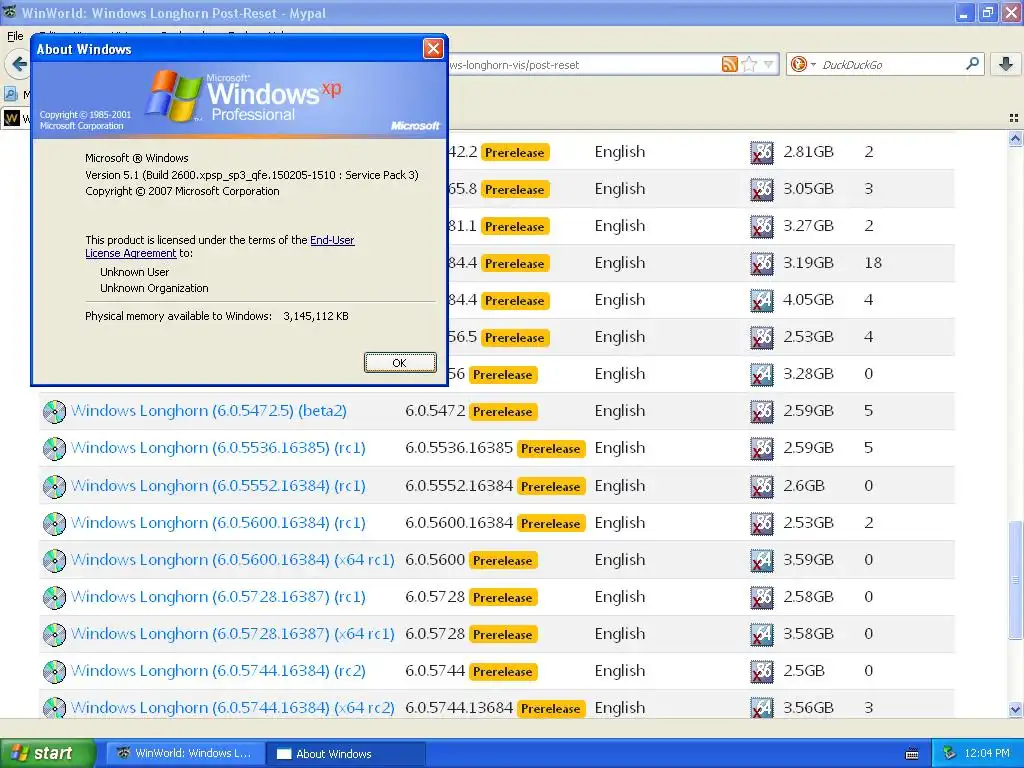1024x768 pixels.
Task: Click x64 architecture icon in 3.56GB row
Action: 761,709
